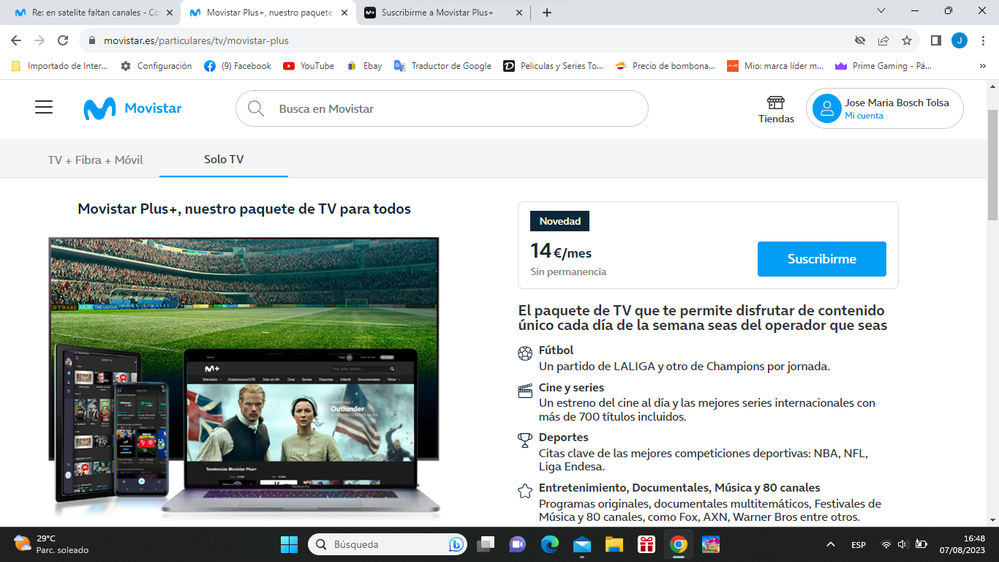The image size is (999, 562).
Task: Bookmark this page with the star icon
Action: pyautogui.click(x=907, y=40)
